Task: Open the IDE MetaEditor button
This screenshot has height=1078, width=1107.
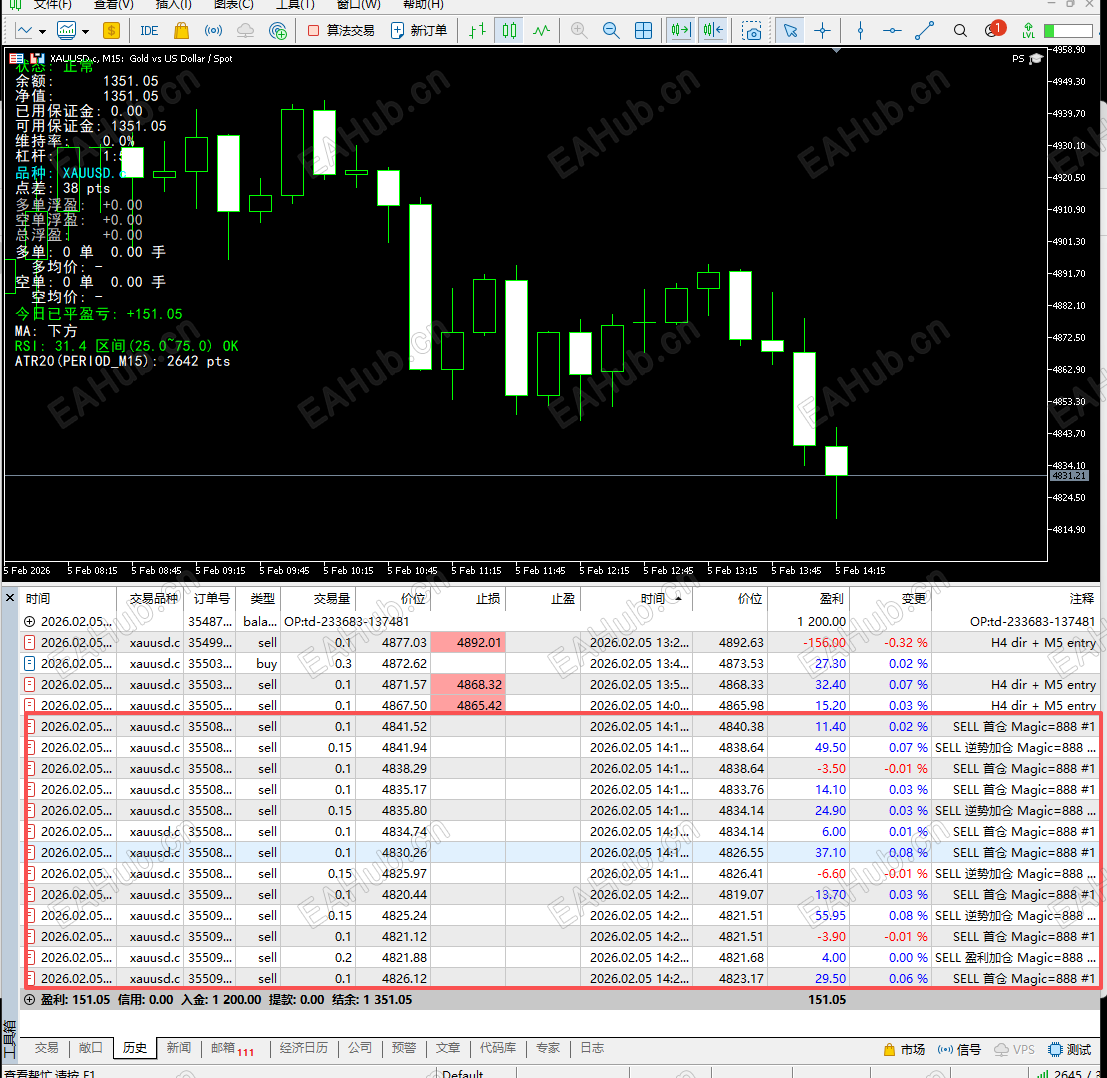Action: 149,30
